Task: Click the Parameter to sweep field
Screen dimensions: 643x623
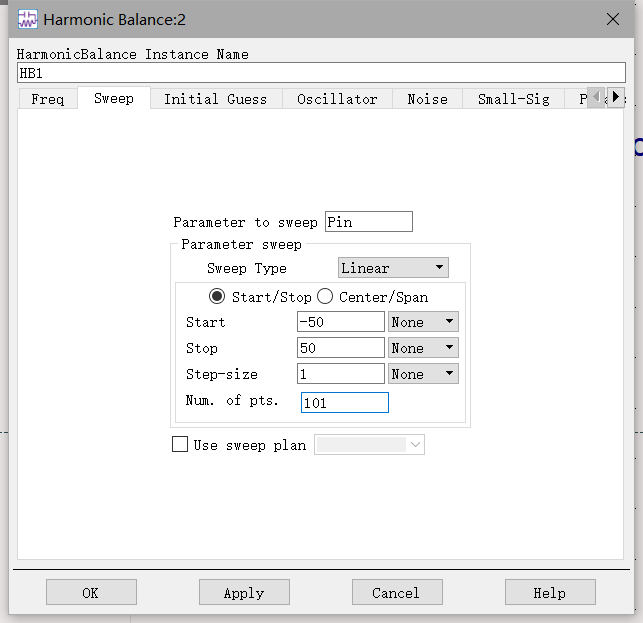Action: pyautogui.click(x=369, y=222)
